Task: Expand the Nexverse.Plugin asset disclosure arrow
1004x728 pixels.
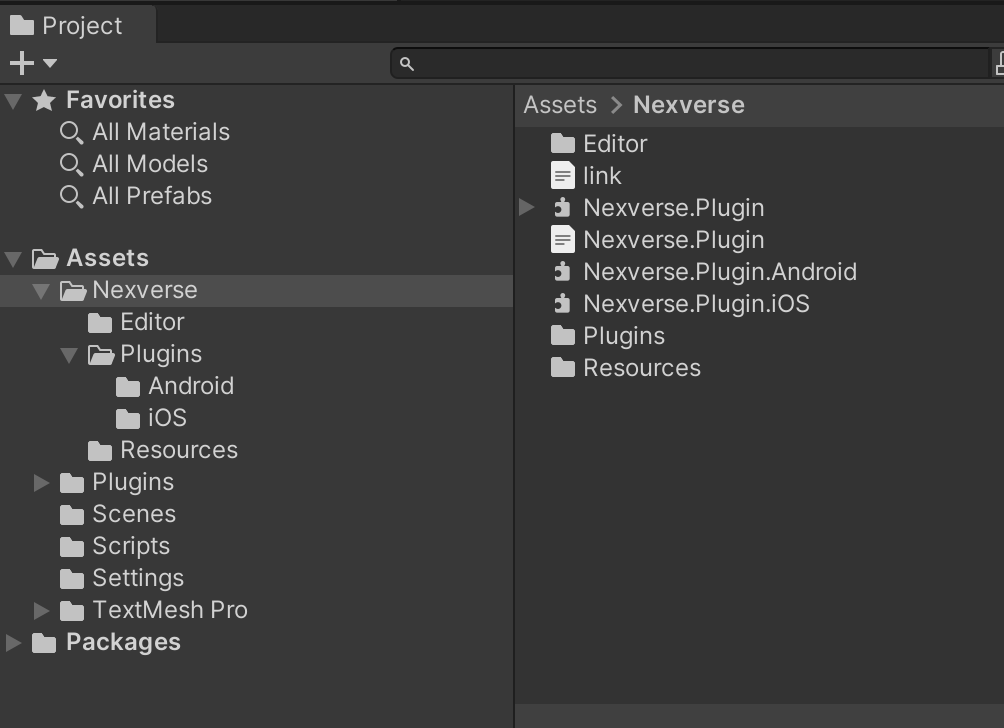Action: click(526, 207)
